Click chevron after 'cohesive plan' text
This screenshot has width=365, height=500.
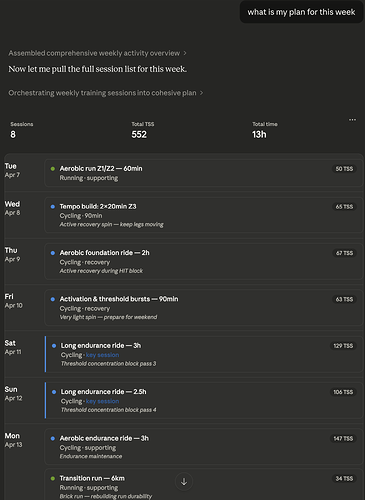point(201,93)
